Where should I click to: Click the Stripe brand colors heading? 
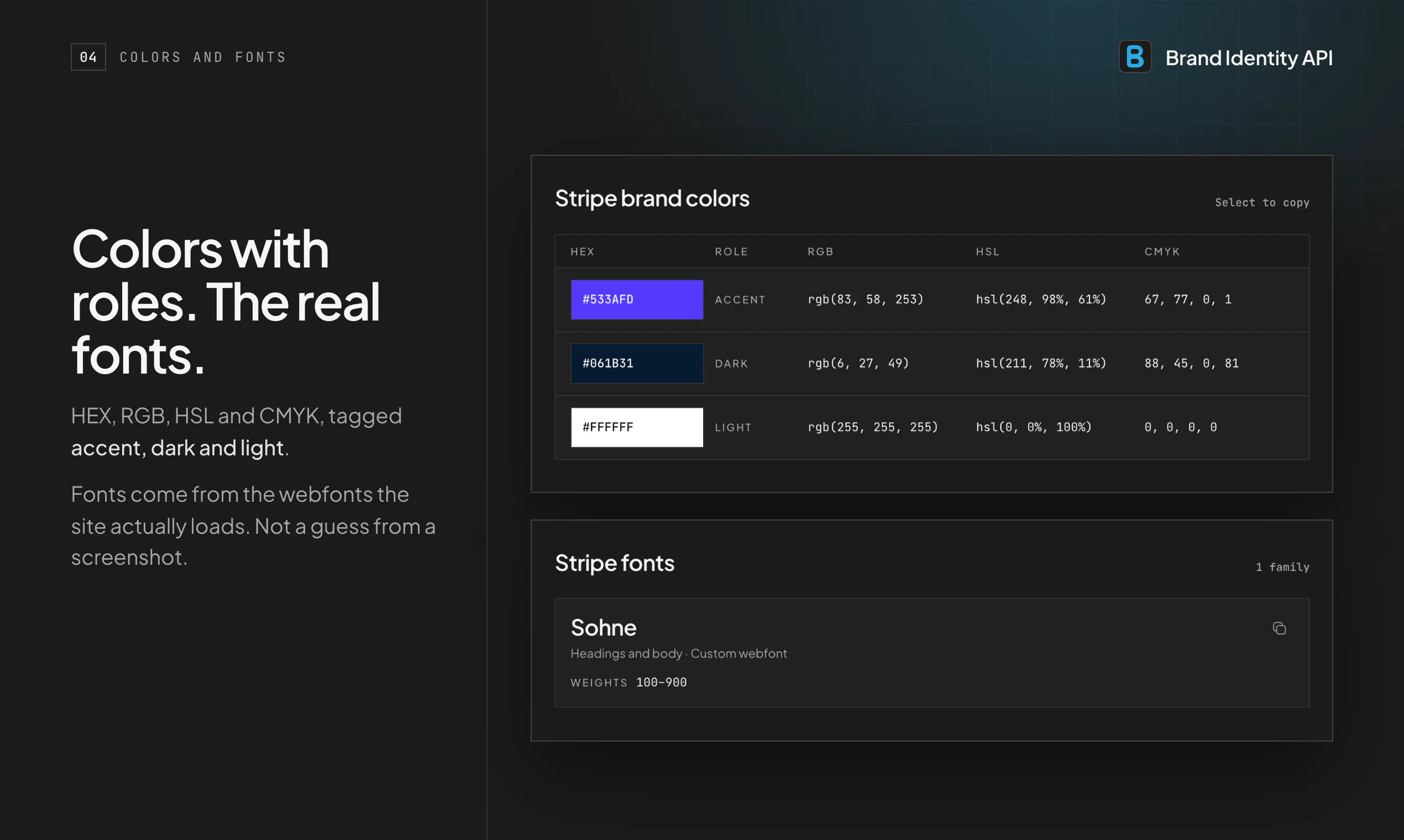(652, 199)
